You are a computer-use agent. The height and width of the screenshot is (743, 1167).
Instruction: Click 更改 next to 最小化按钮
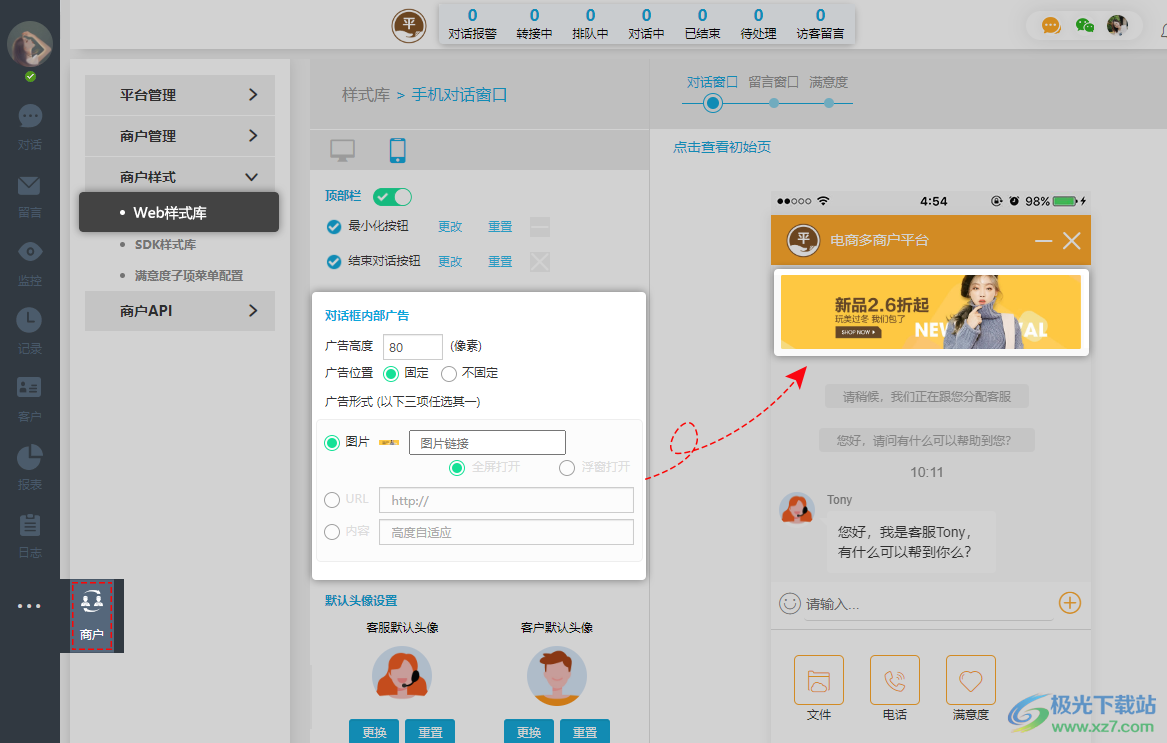[x=450, y=226]
